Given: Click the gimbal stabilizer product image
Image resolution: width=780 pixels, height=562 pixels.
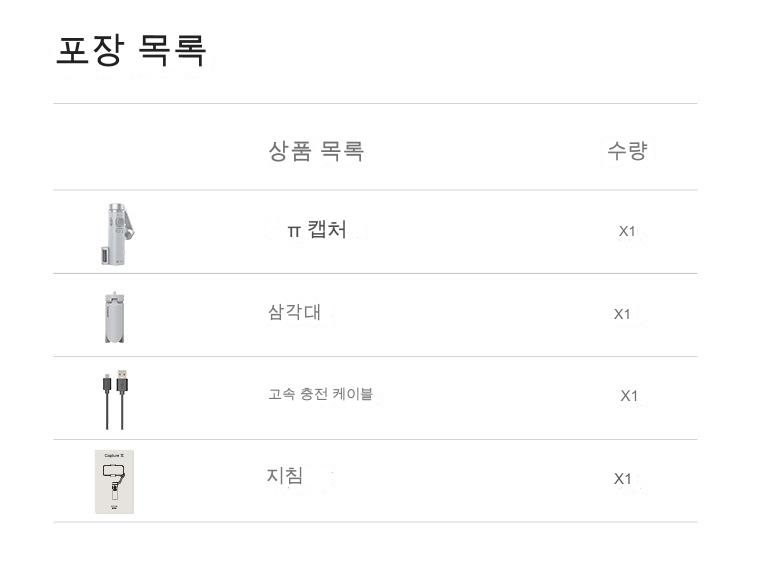Looking at the screenshot, I should tap(116, 231).
